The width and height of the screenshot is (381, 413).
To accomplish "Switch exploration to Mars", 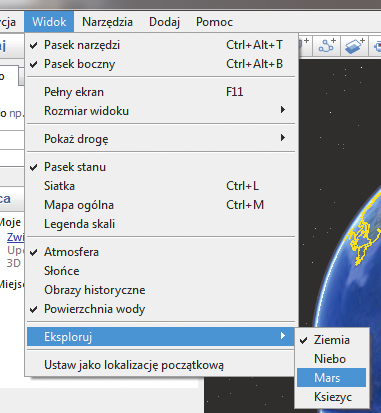I will 332,378.
